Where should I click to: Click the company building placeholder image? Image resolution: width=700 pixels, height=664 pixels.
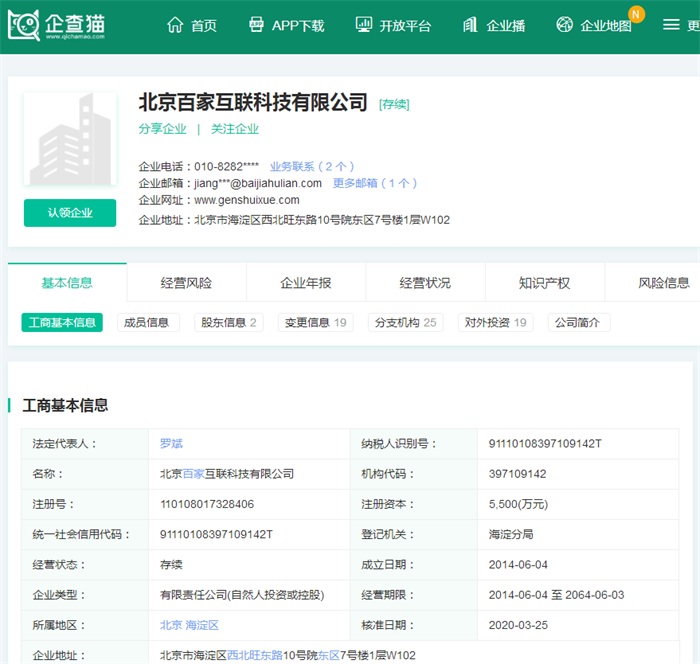click(x=70, y=141)
